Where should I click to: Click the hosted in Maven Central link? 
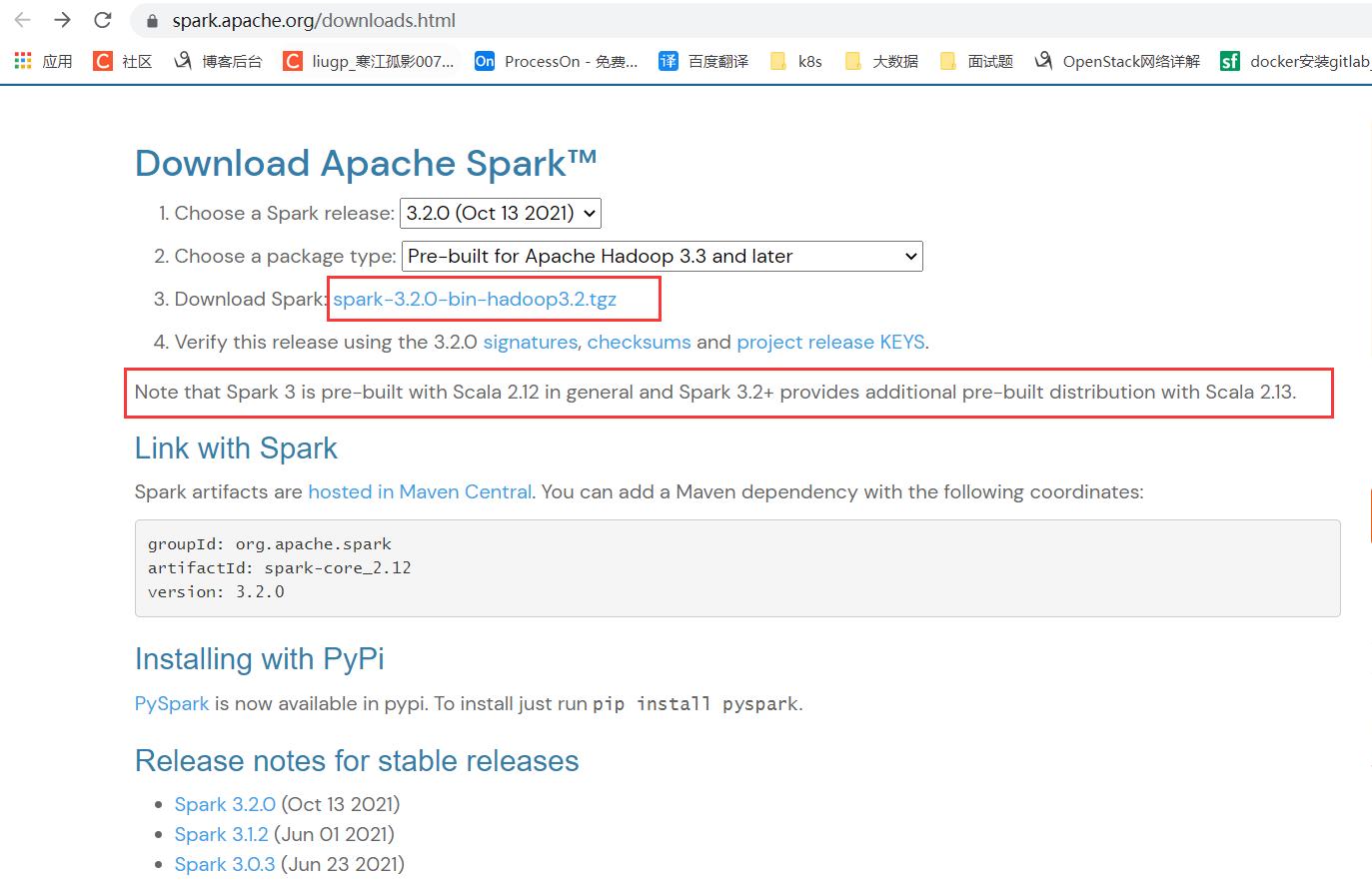pyautogui.click(x=419, y=491)
